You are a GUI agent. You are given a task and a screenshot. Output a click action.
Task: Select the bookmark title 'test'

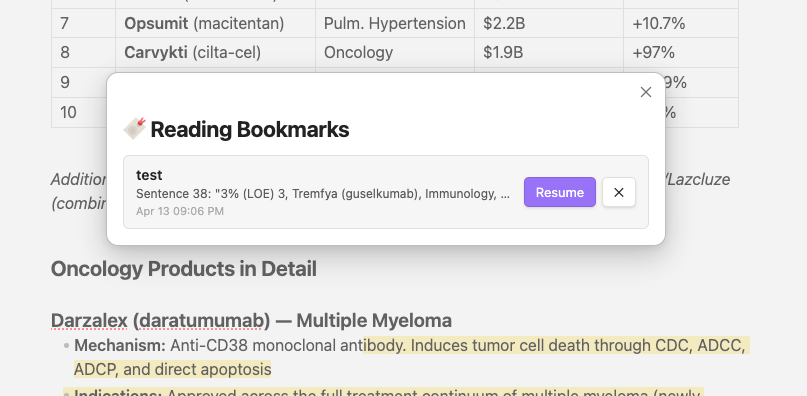tap(149, 175)
